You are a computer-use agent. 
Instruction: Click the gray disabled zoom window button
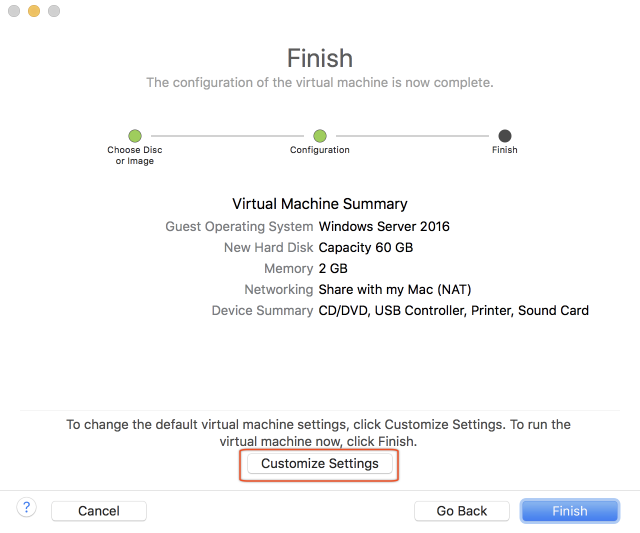click(x=54, y=11)
